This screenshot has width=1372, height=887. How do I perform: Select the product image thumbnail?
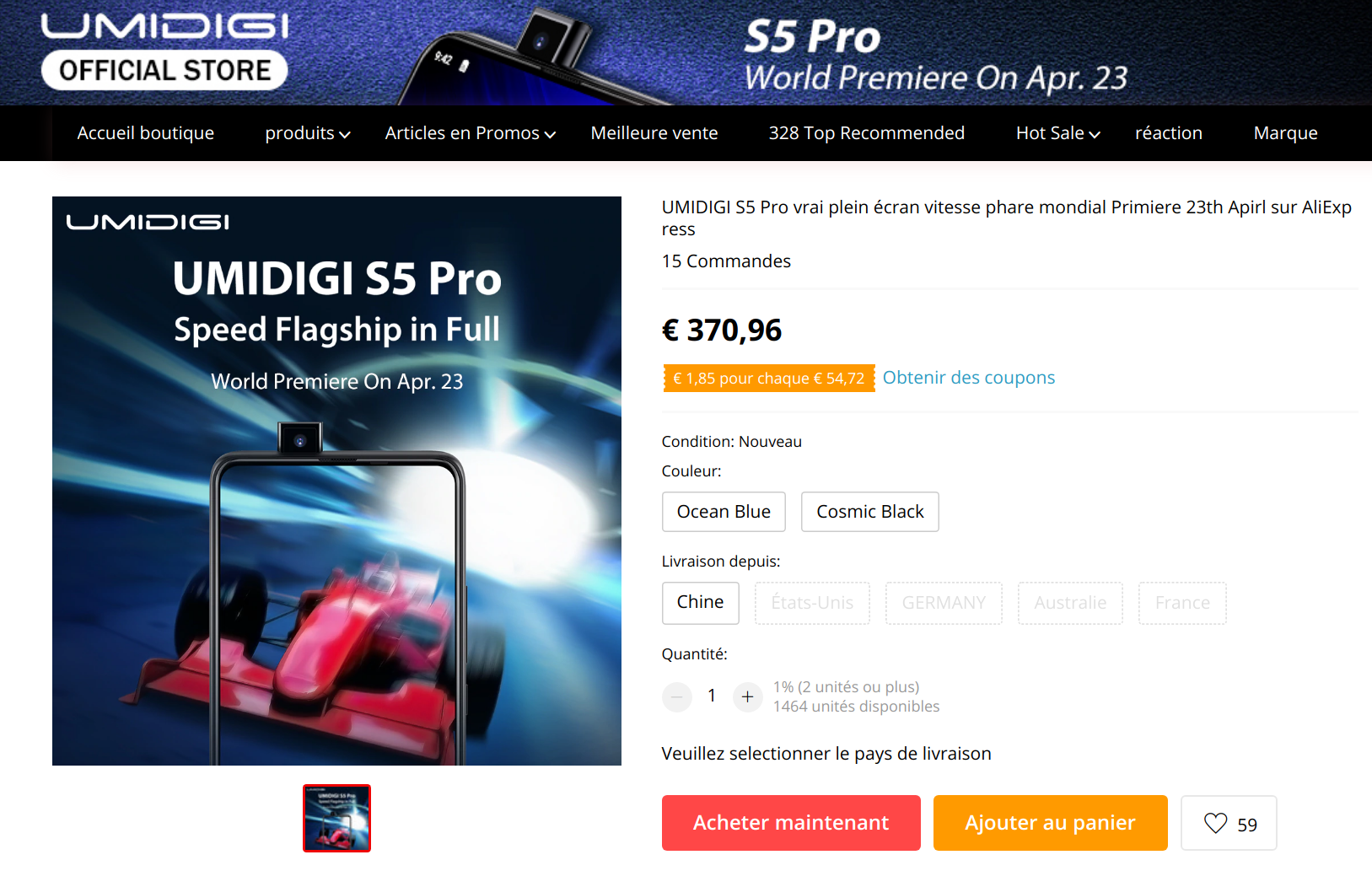click(336, 819)
